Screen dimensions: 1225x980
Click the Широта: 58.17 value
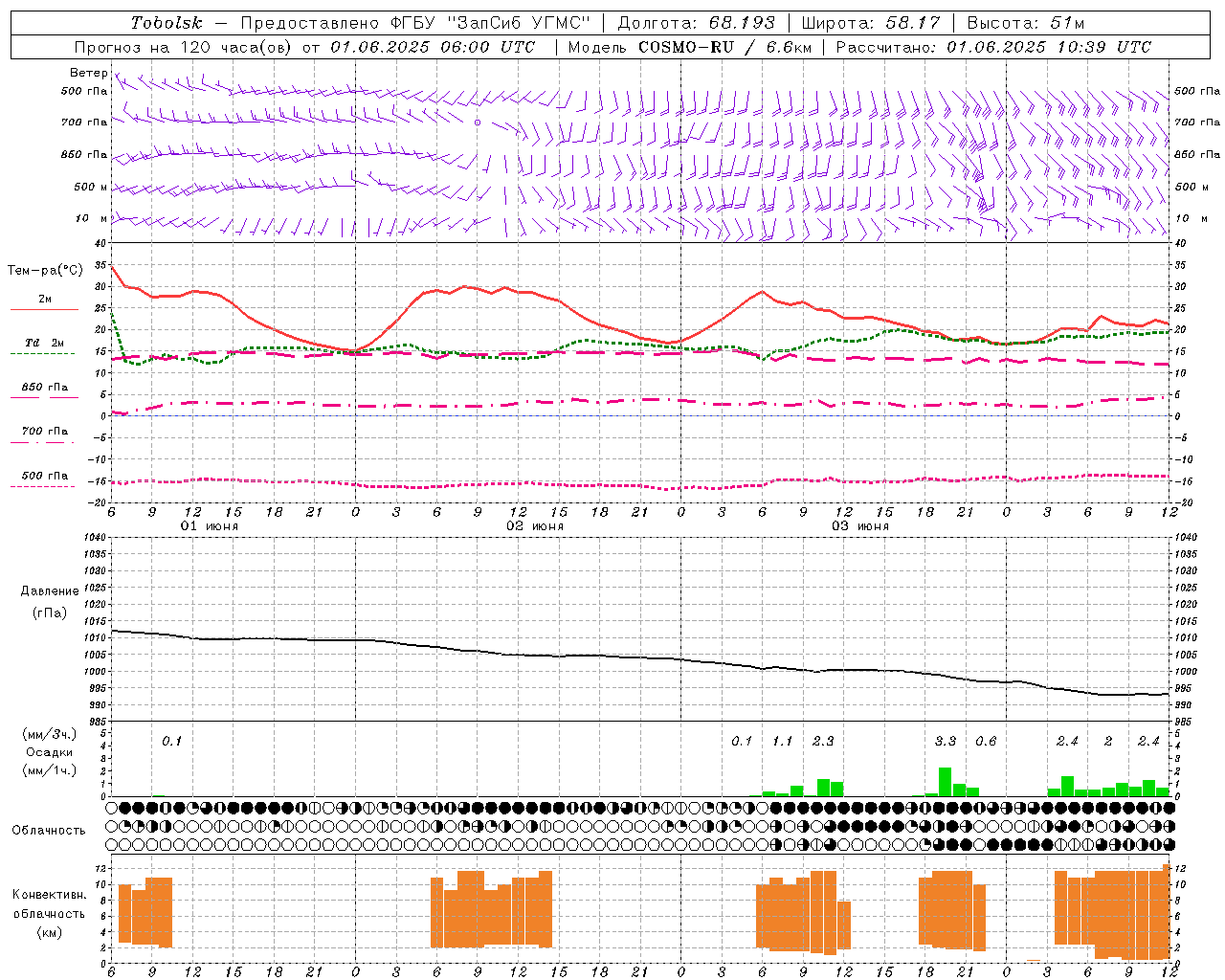[x=871, y=23]
